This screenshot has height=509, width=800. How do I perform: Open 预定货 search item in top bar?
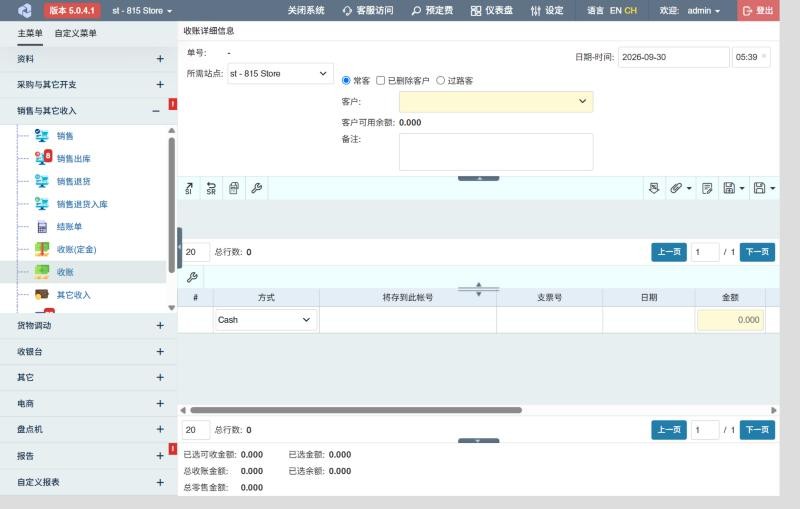[432, 10]
